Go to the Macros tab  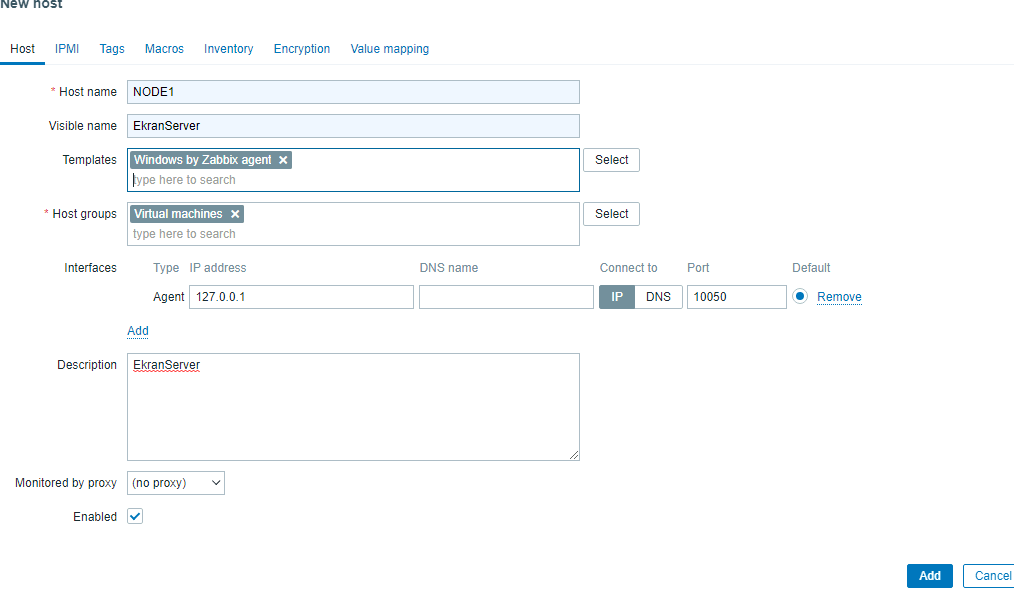pos(164,49)
